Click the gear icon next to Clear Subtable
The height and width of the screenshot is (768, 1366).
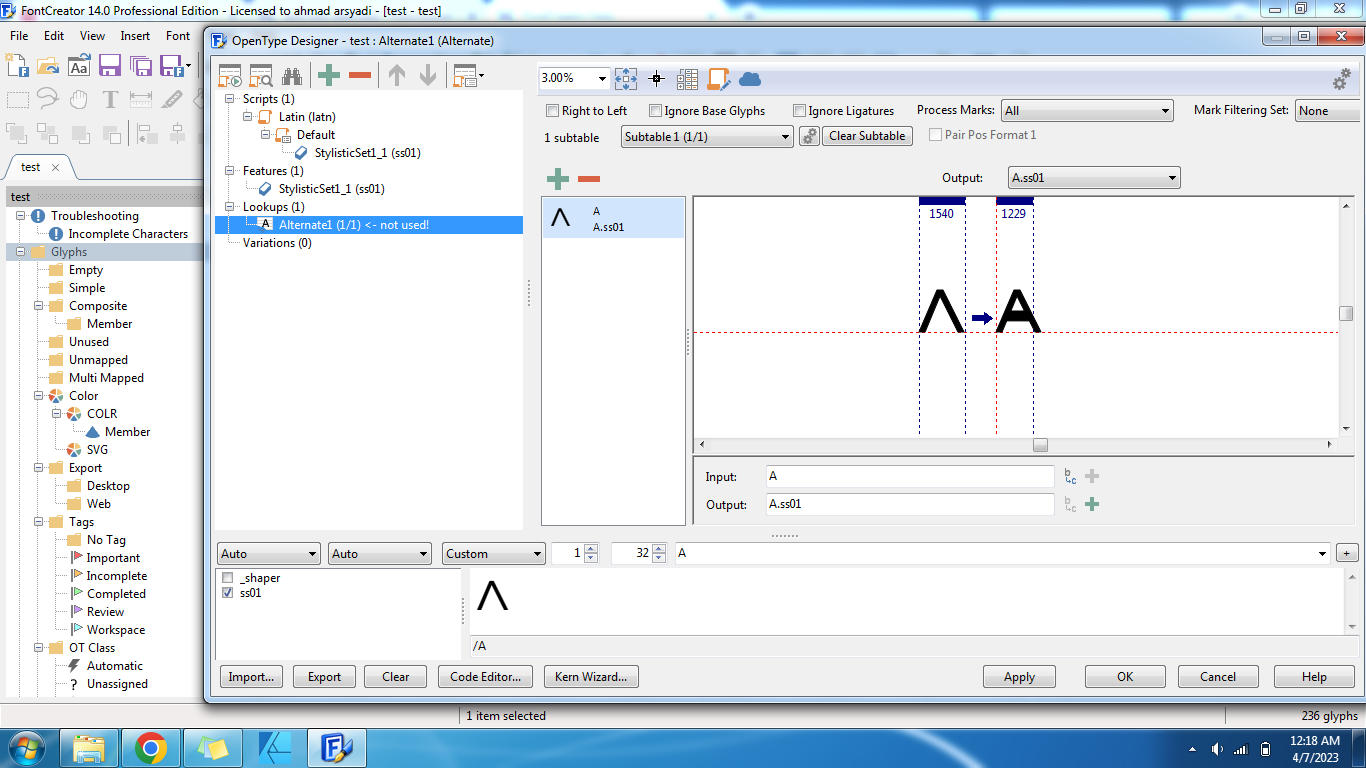(x=809, y=136)
